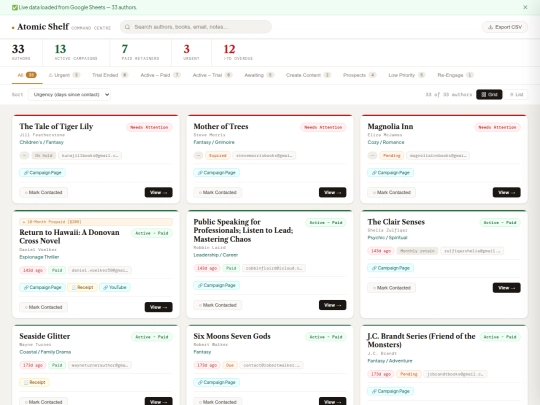Viewport: 540px width, 405px height.
Task: Mark The Clair Senses as contacted
Action: tap(392, 288)
